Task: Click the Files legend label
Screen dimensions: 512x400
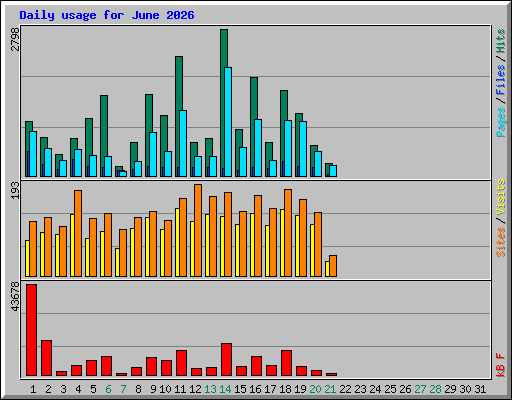Action: coord(500,80)
